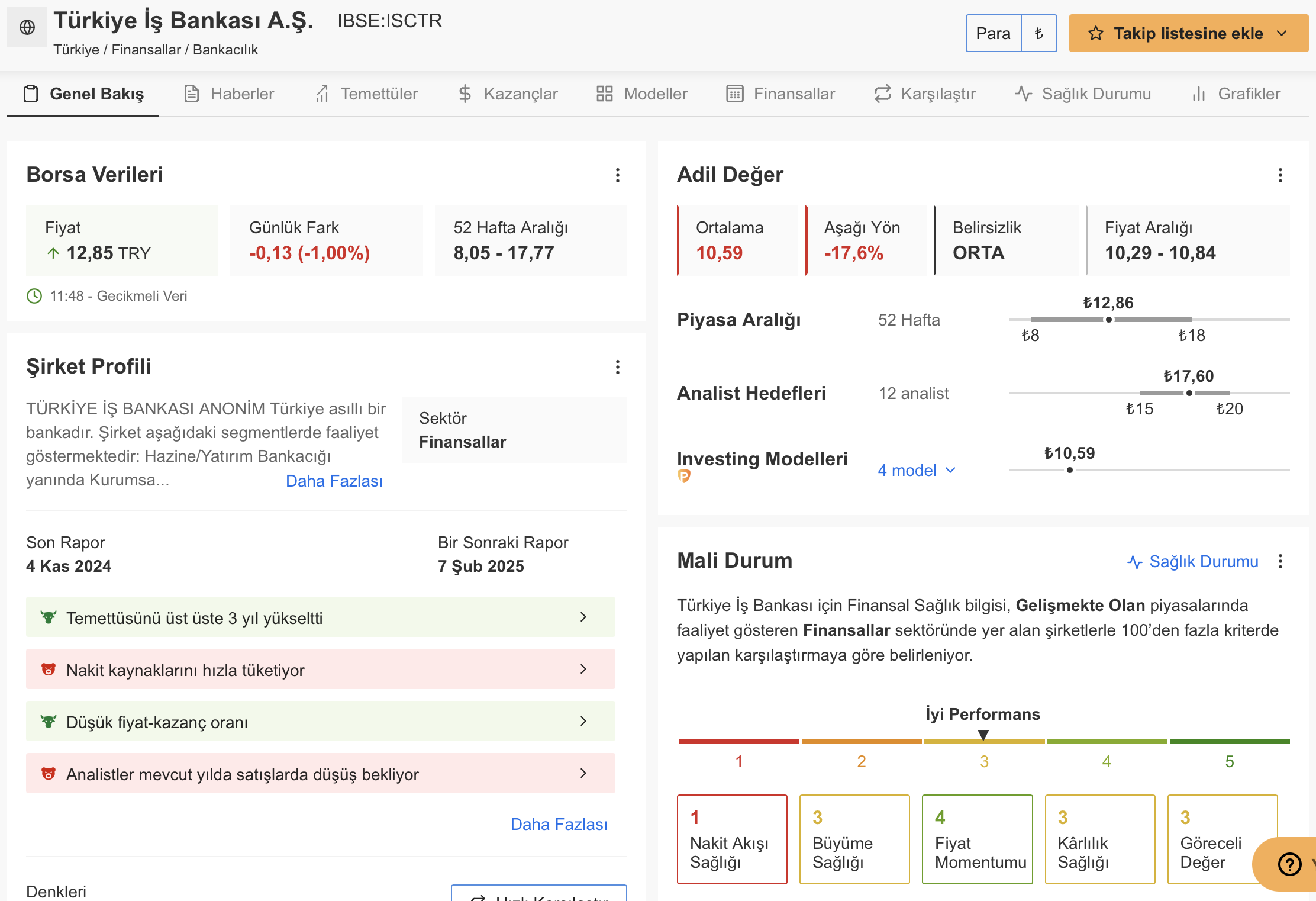Open Sağlık Durumu link in Mali Durum
1316x901 pixels.
[1193, 561]
